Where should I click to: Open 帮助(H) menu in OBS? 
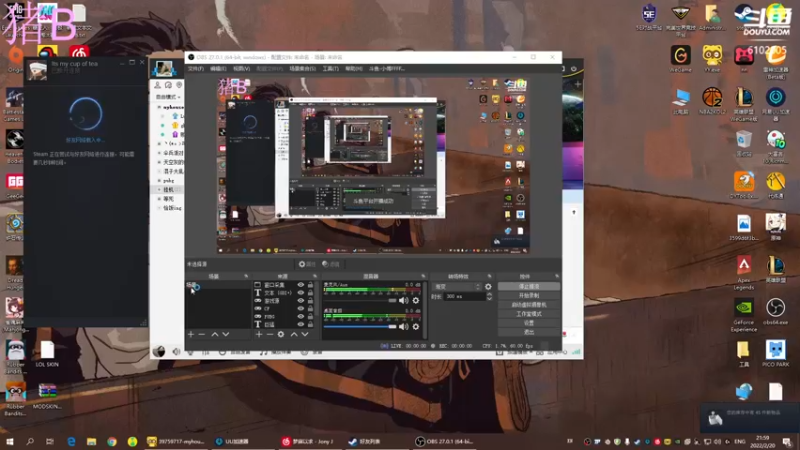point(354,68)
